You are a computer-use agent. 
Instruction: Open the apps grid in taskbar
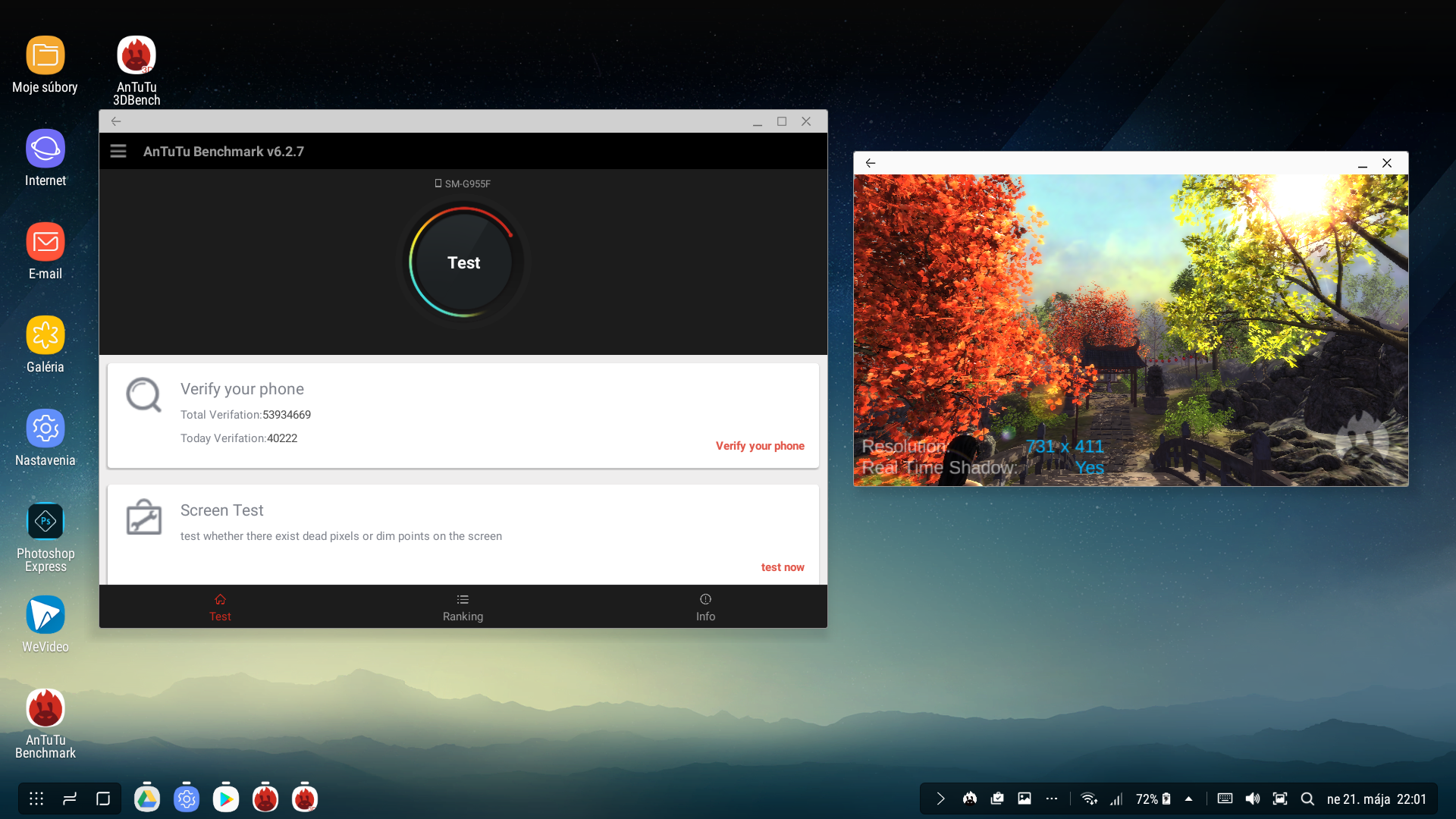(x=36, y=799)
